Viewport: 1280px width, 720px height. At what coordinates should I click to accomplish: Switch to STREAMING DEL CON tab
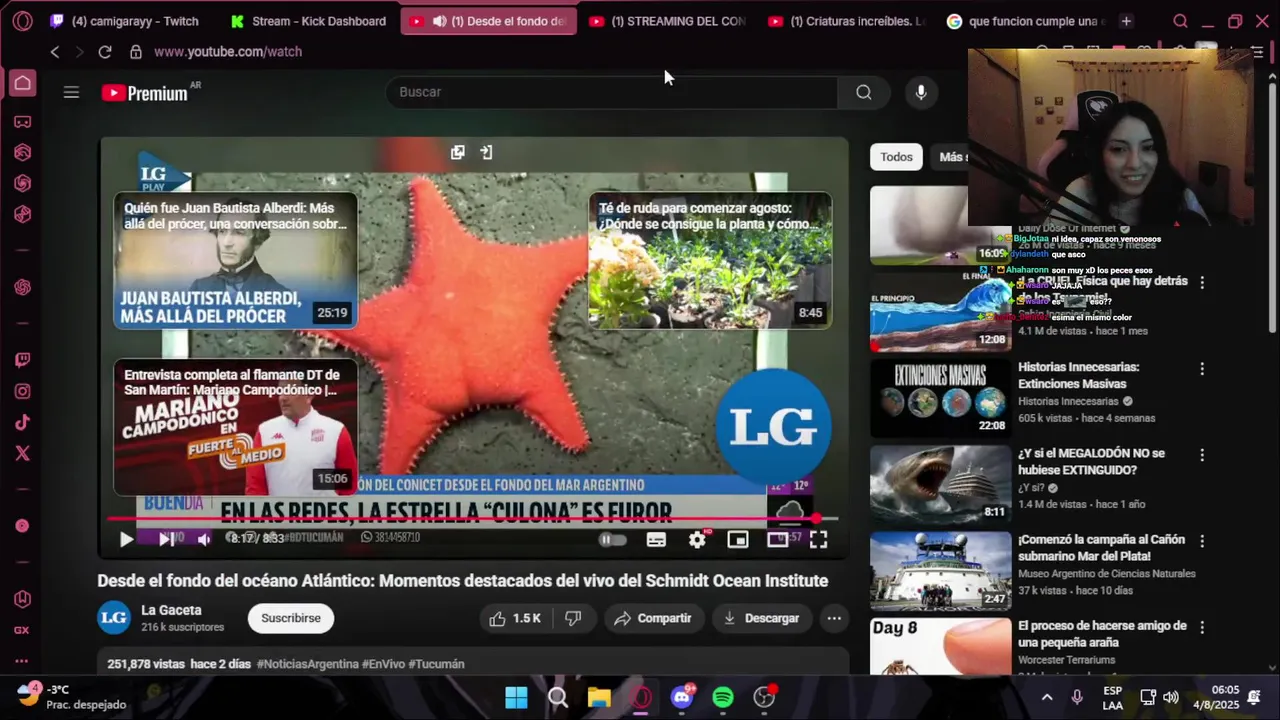pos(667,21)
